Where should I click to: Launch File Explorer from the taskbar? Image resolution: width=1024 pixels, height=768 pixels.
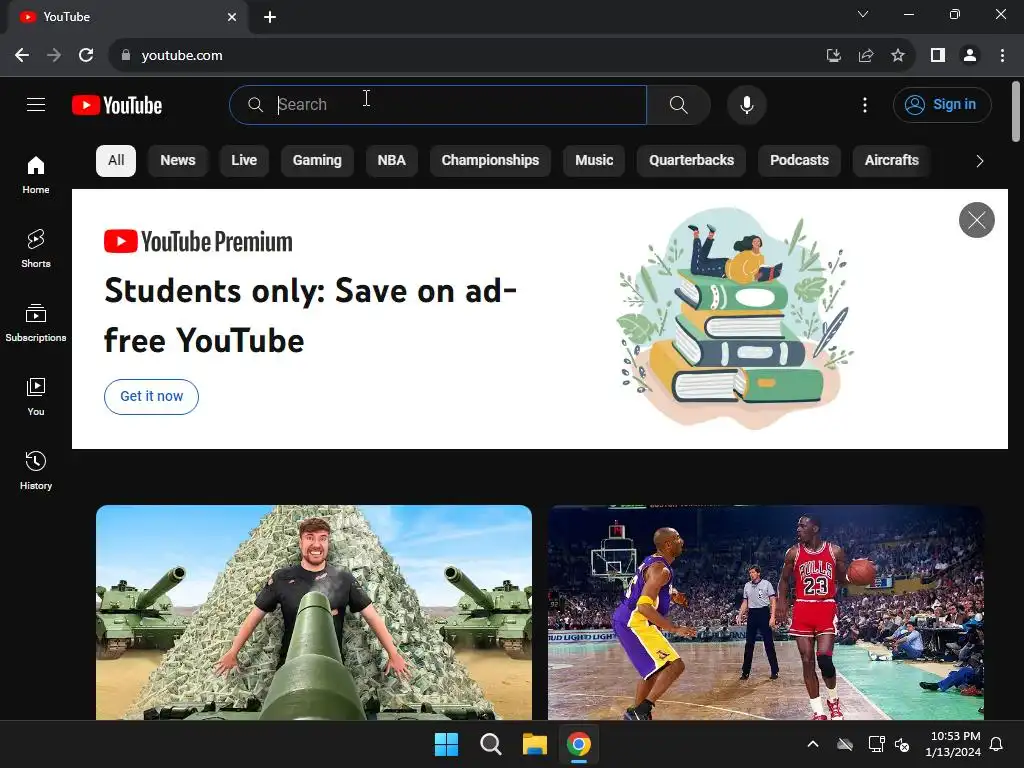click(x=534, y=744)
